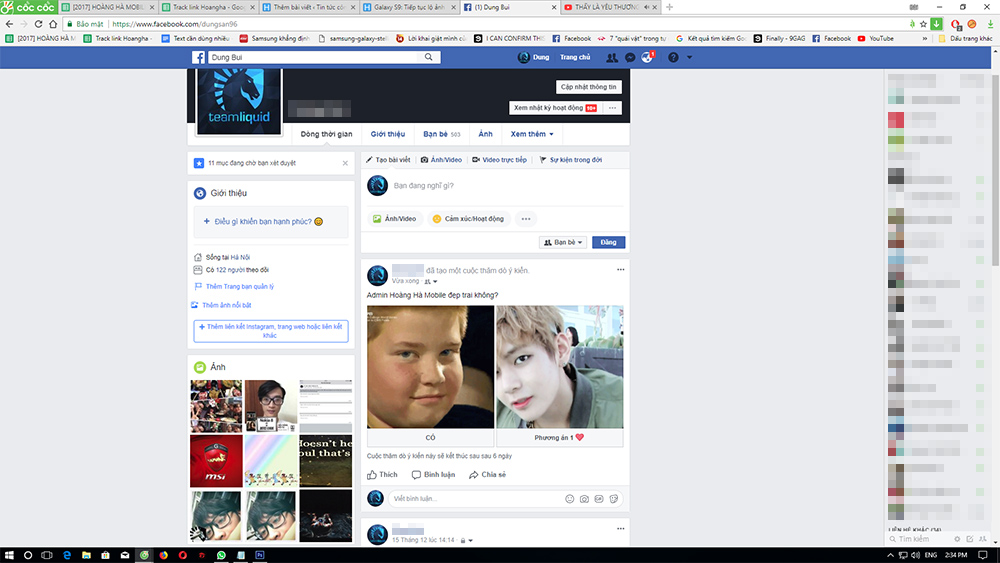
Task: Click Thêm Trang bạn quản lý
Action: tap(239, 286)
